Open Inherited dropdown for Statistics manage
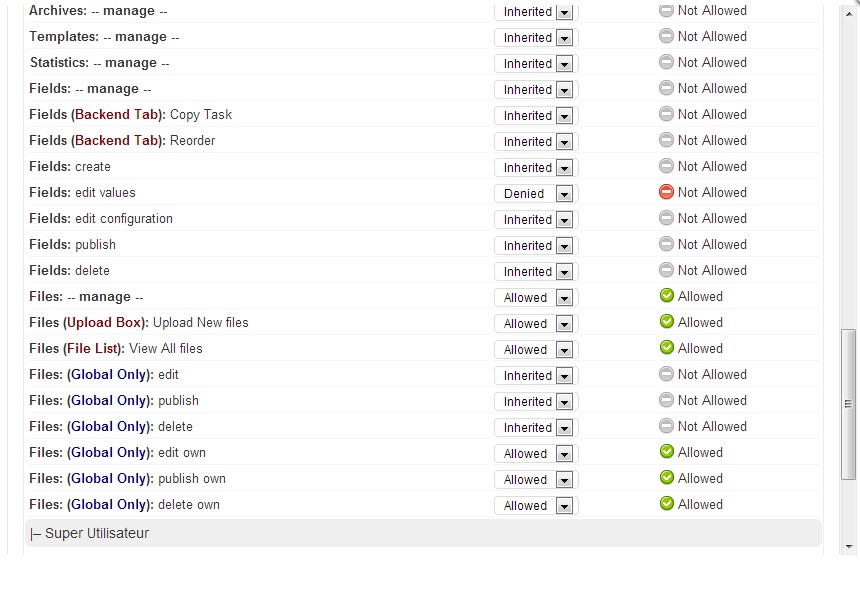 [x=536, y=63]
